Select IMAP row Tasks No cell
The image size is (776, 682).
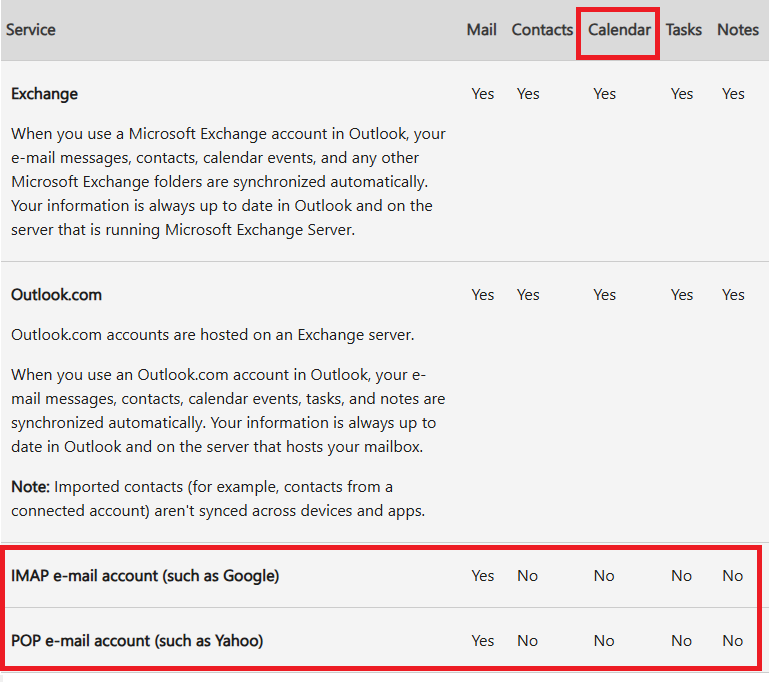click(x=681, y=576)
